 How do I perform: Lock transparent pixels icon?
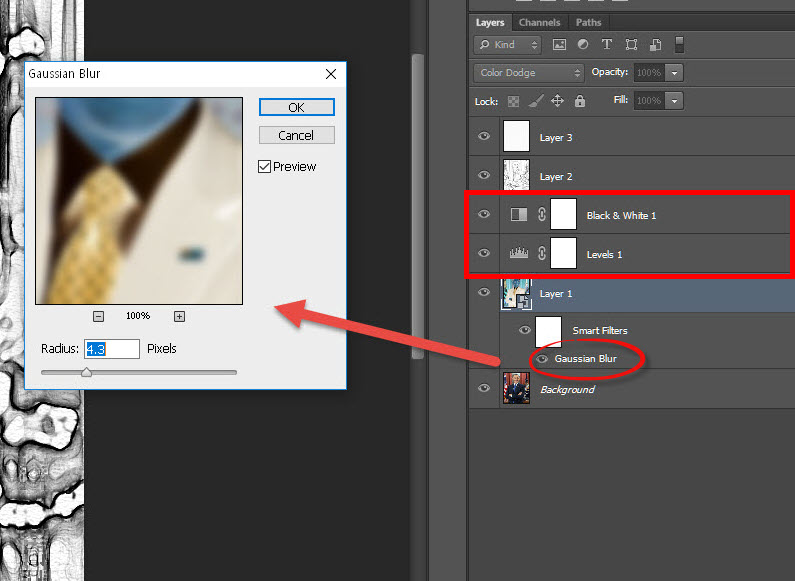(x=513, y=101)
